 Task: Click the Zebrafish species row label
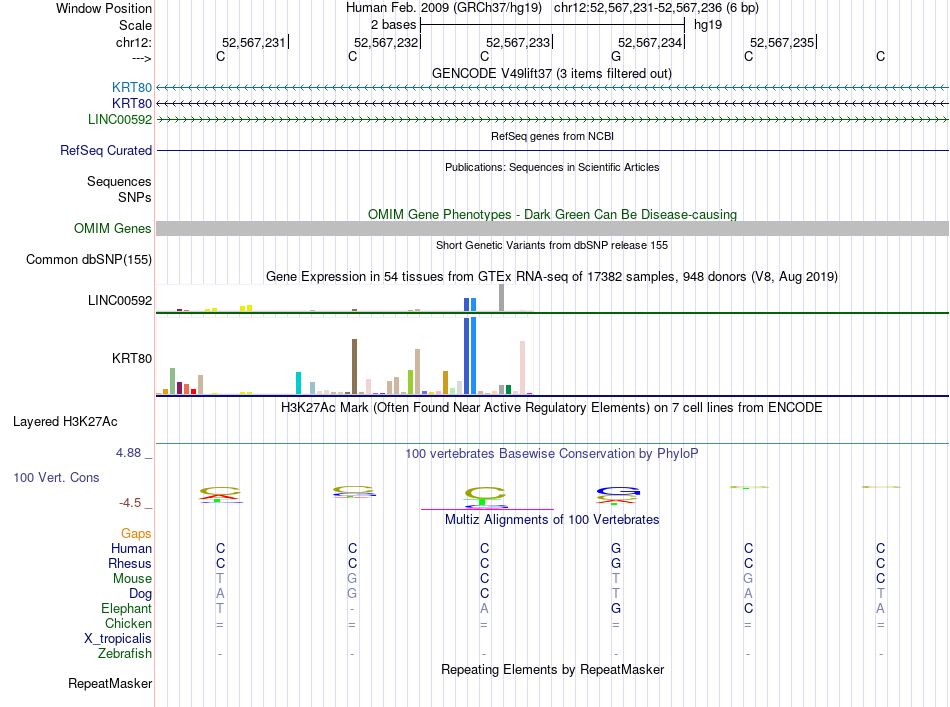pyautogui.click(x=125, y=654)
